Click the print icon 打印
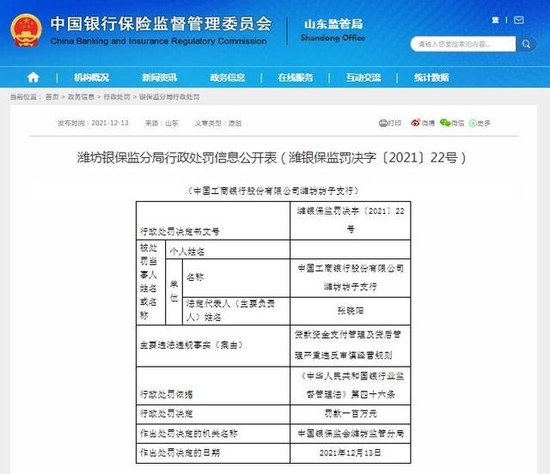The image size is (550, 474). pyautogui.click(x=390, y=123)
